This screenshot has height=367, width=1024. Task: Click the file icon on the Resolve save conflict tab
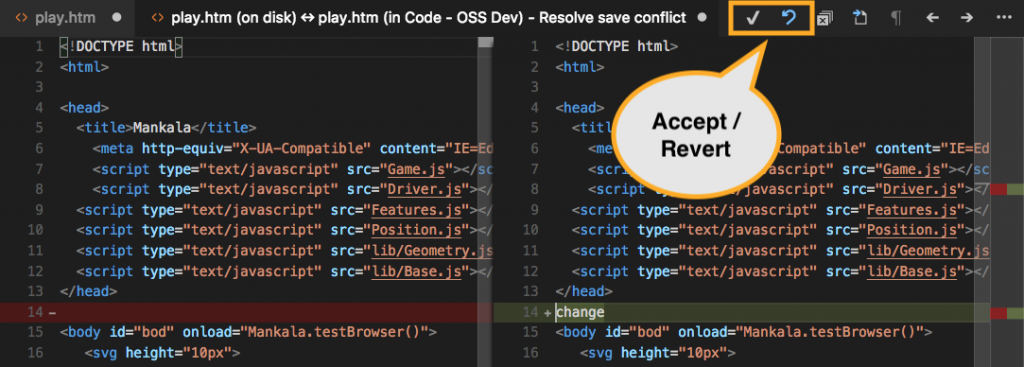pos(157,18)
